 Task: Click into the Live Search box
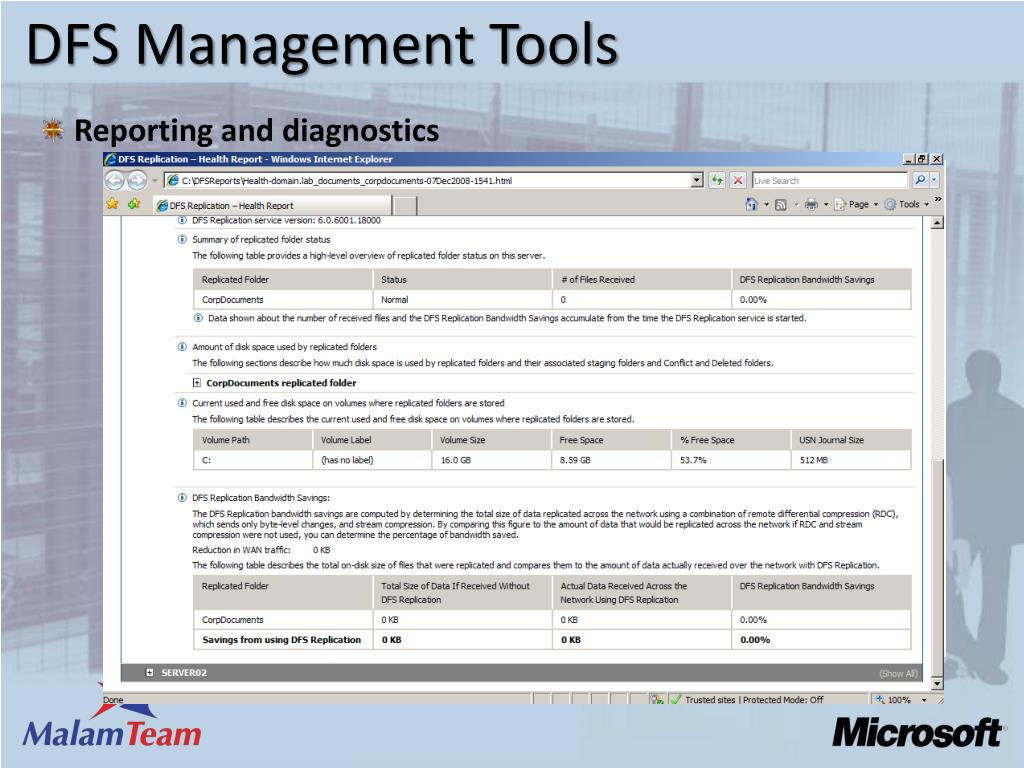pos(829,181)
